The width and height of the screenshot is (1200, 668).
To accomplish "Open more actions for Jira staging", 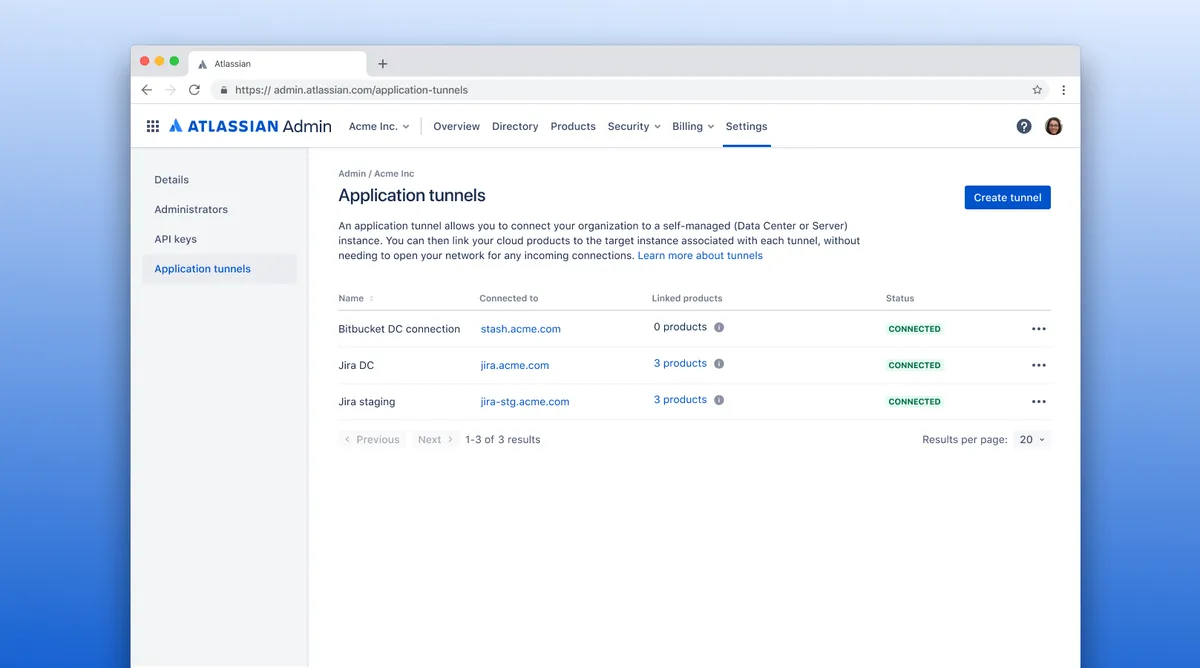I will pyautogui.click(x=1039, y=401).
